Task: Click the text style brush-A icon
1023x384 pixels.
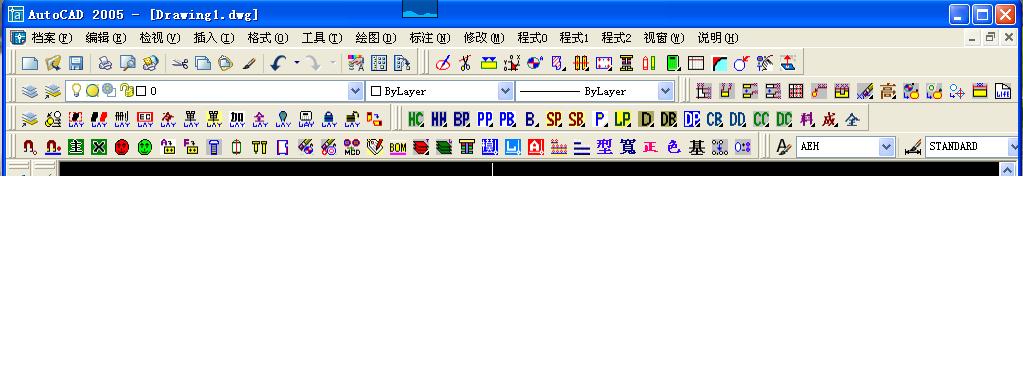Action: point(783,147)
